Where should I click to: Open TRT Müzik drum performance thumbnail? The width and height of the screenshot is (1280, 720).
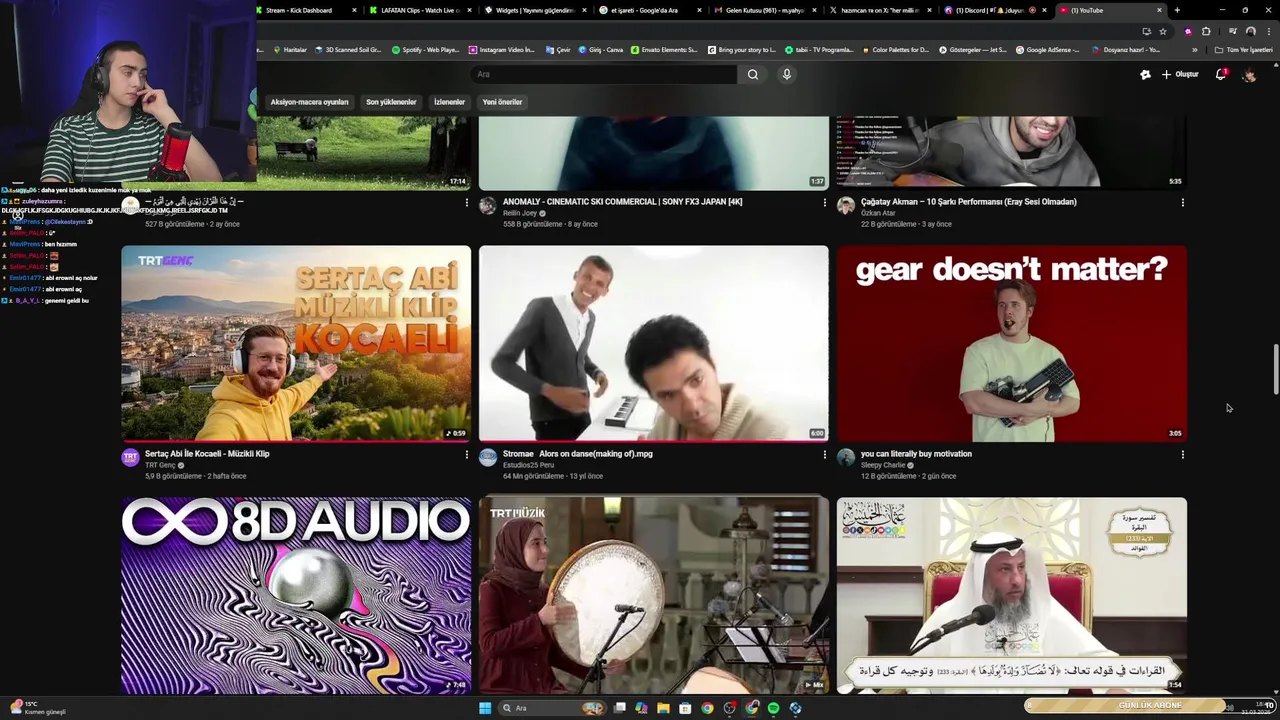click(654, 595)
